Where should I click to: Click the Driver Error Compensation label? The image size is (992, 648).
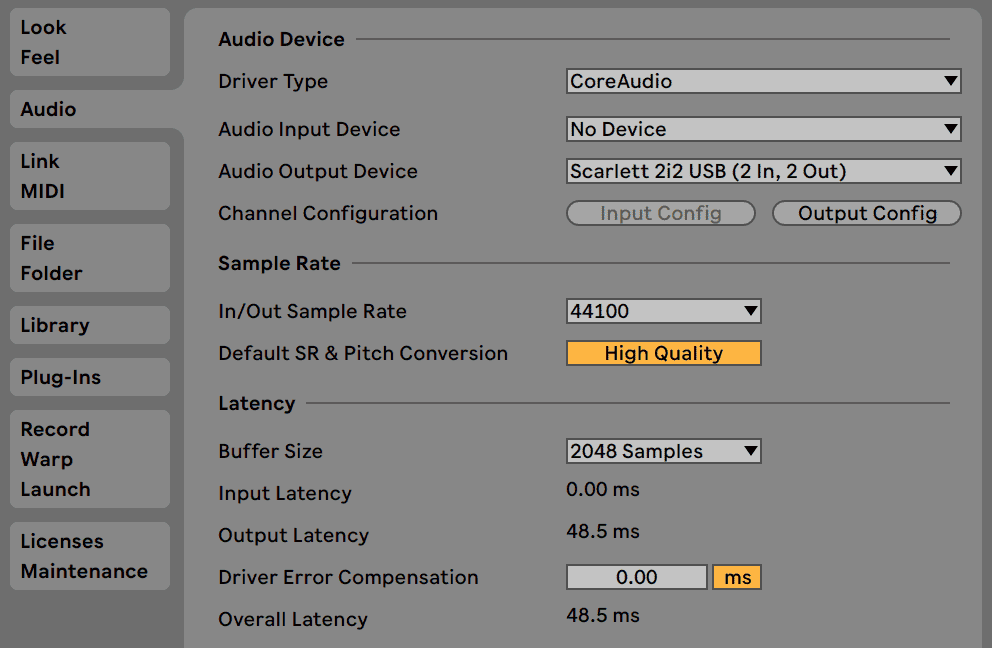click(349, 577)
